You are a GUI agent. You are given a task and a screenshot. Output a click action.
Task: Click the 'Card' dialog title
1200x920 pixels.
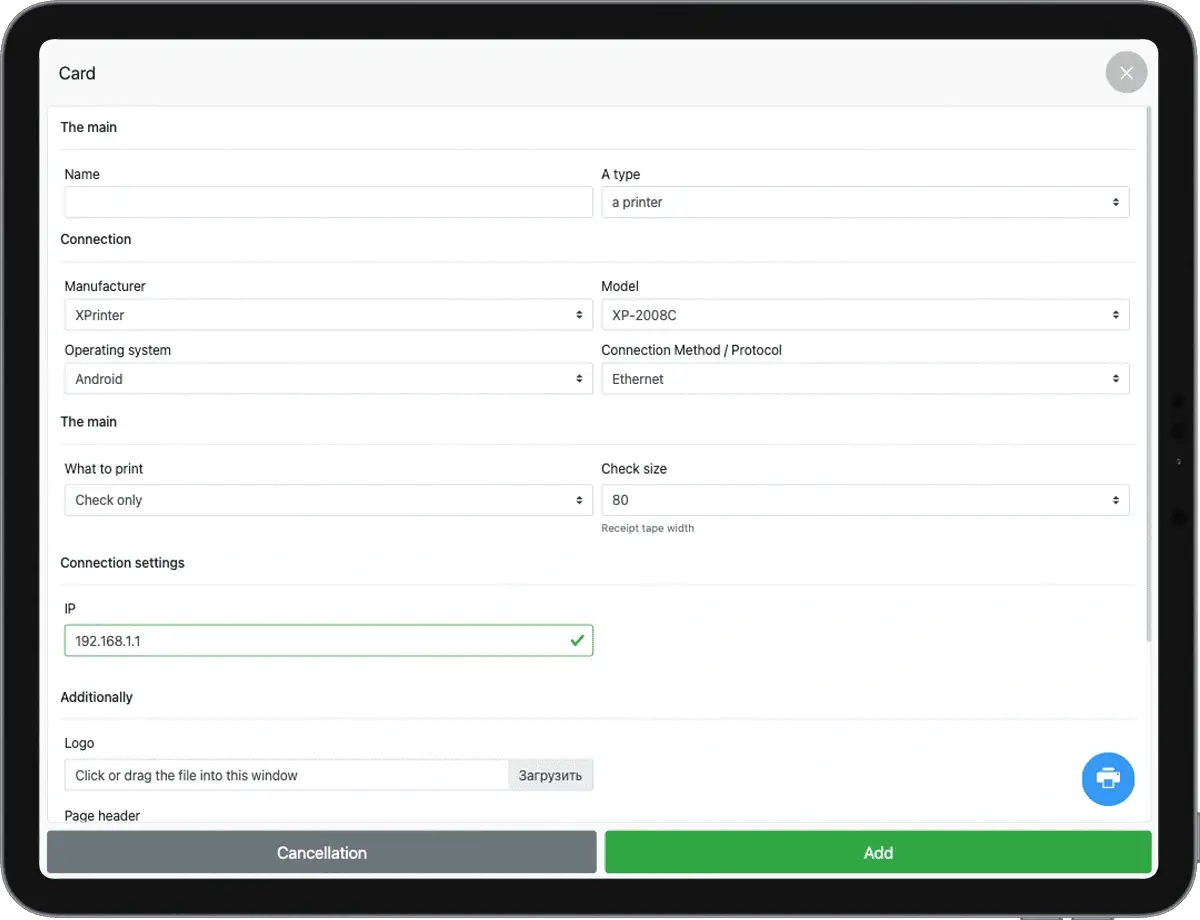(77, 73)
